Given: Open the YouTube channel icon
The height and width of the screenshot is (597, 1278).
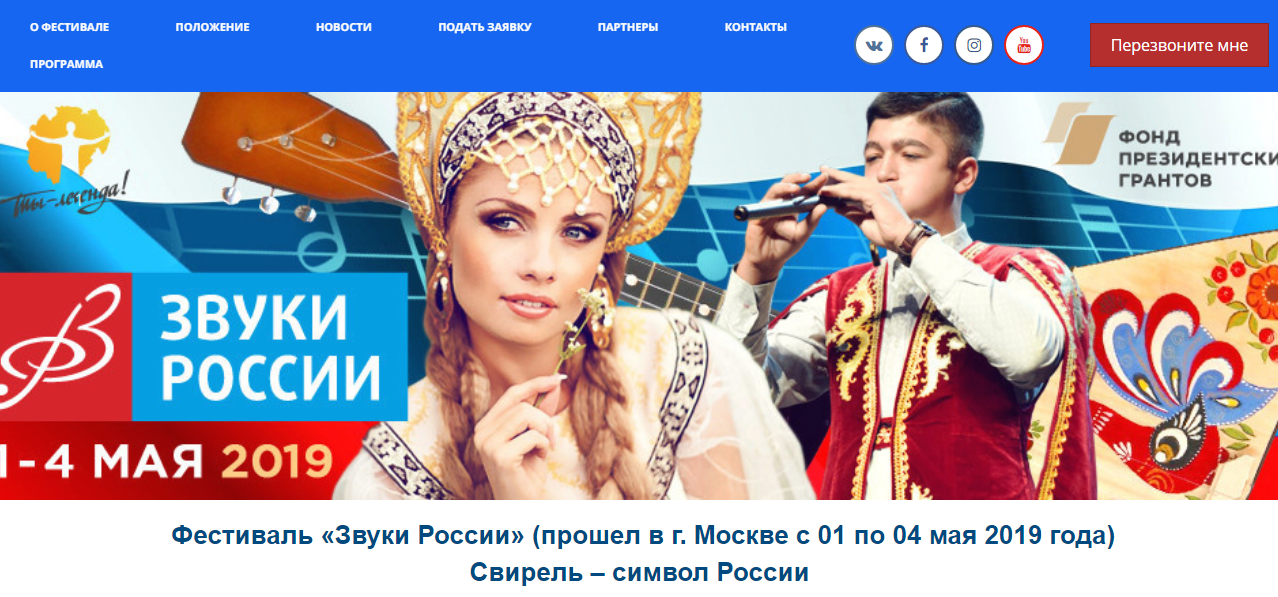Looking at the screenshot, I should click(x=1024, y=45).
